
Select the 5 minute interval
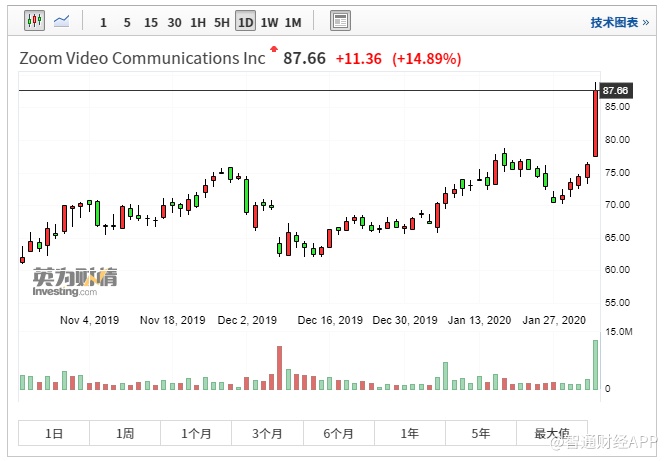coord(126,22)
